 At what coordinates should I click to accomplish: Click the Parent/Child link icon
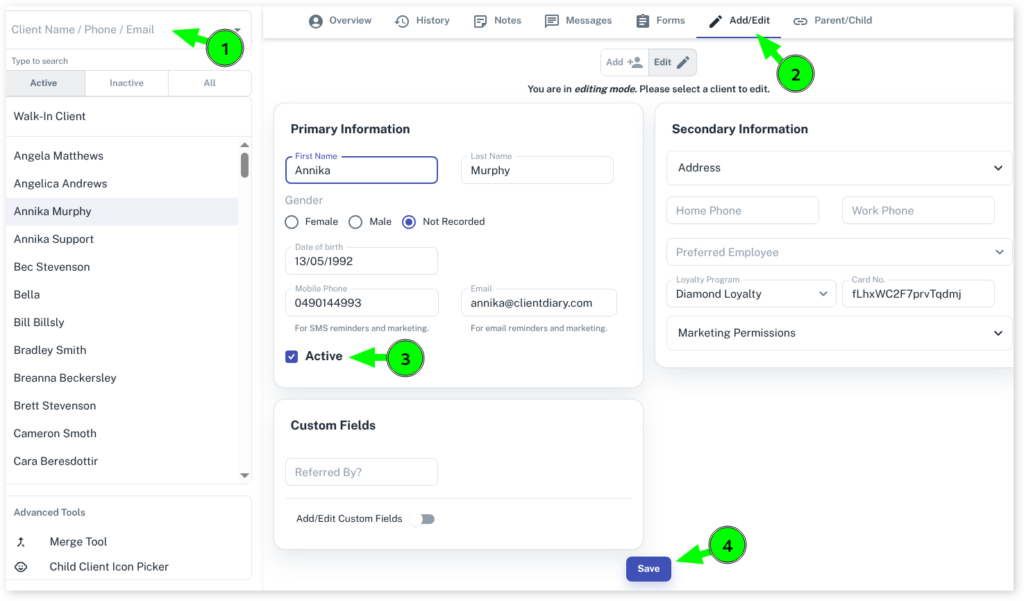[800, 21]
